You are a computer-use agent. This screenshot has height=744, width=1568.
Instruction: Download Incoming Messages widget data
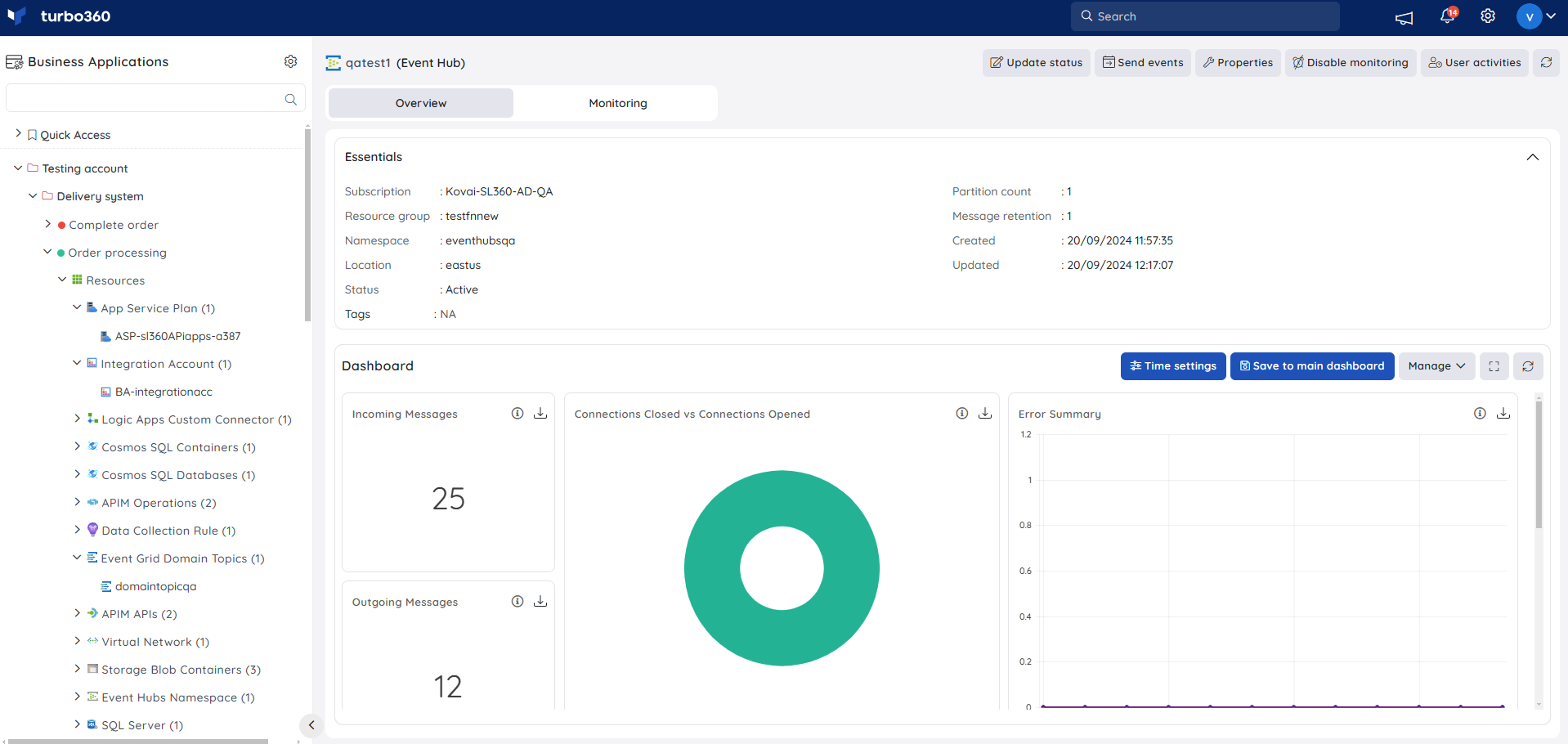tap(540, 414)
